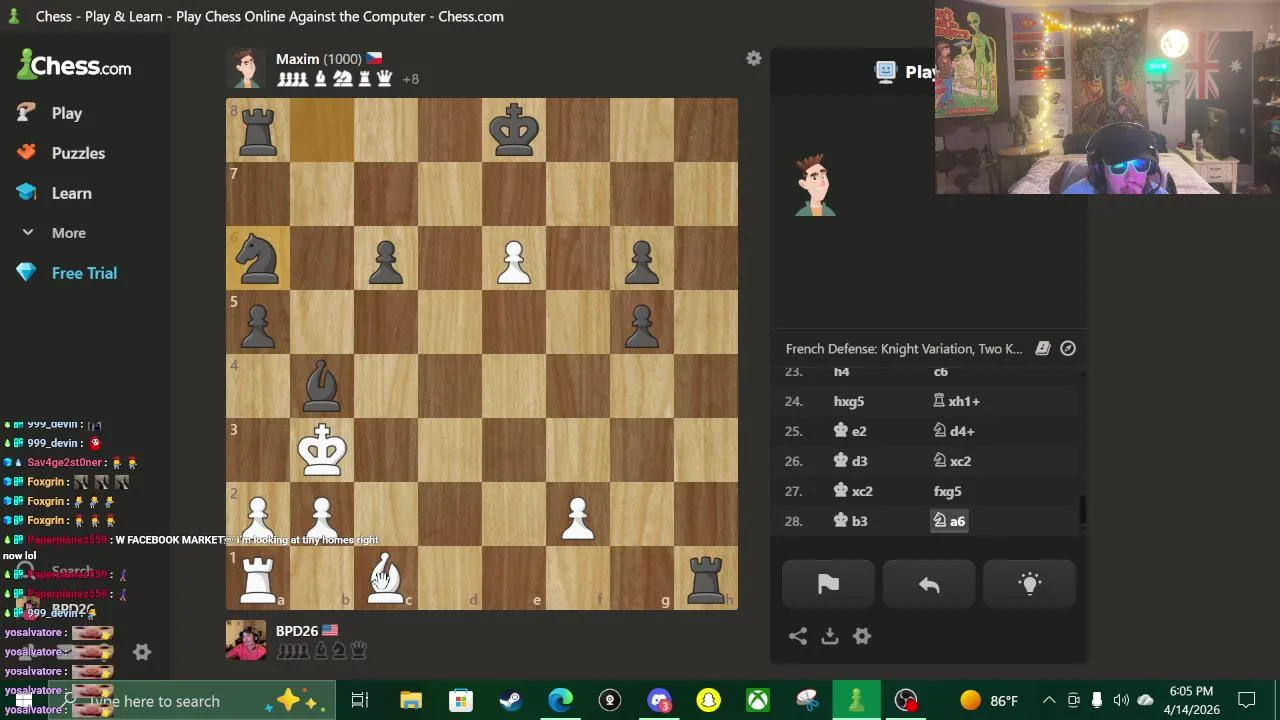The width and height of the screenshot is (1280, 720).
Task: Select move 24 rook xh1+ in move list
Action: (956, 401)
